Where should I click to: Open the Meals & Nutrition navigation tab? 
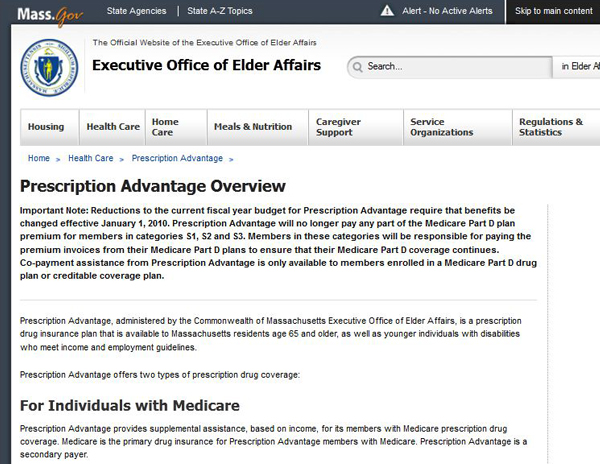(x=258, y=127)
